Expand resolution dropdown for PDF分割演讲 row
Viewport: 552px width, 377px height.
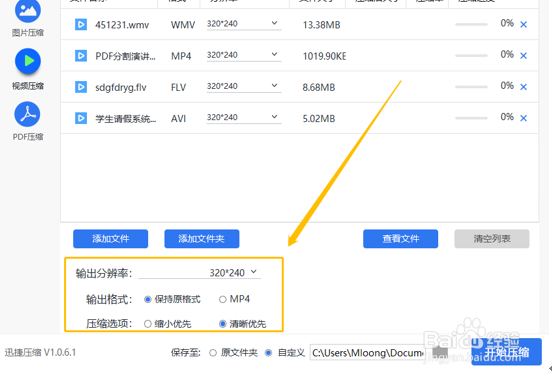[x=275, y=55]
